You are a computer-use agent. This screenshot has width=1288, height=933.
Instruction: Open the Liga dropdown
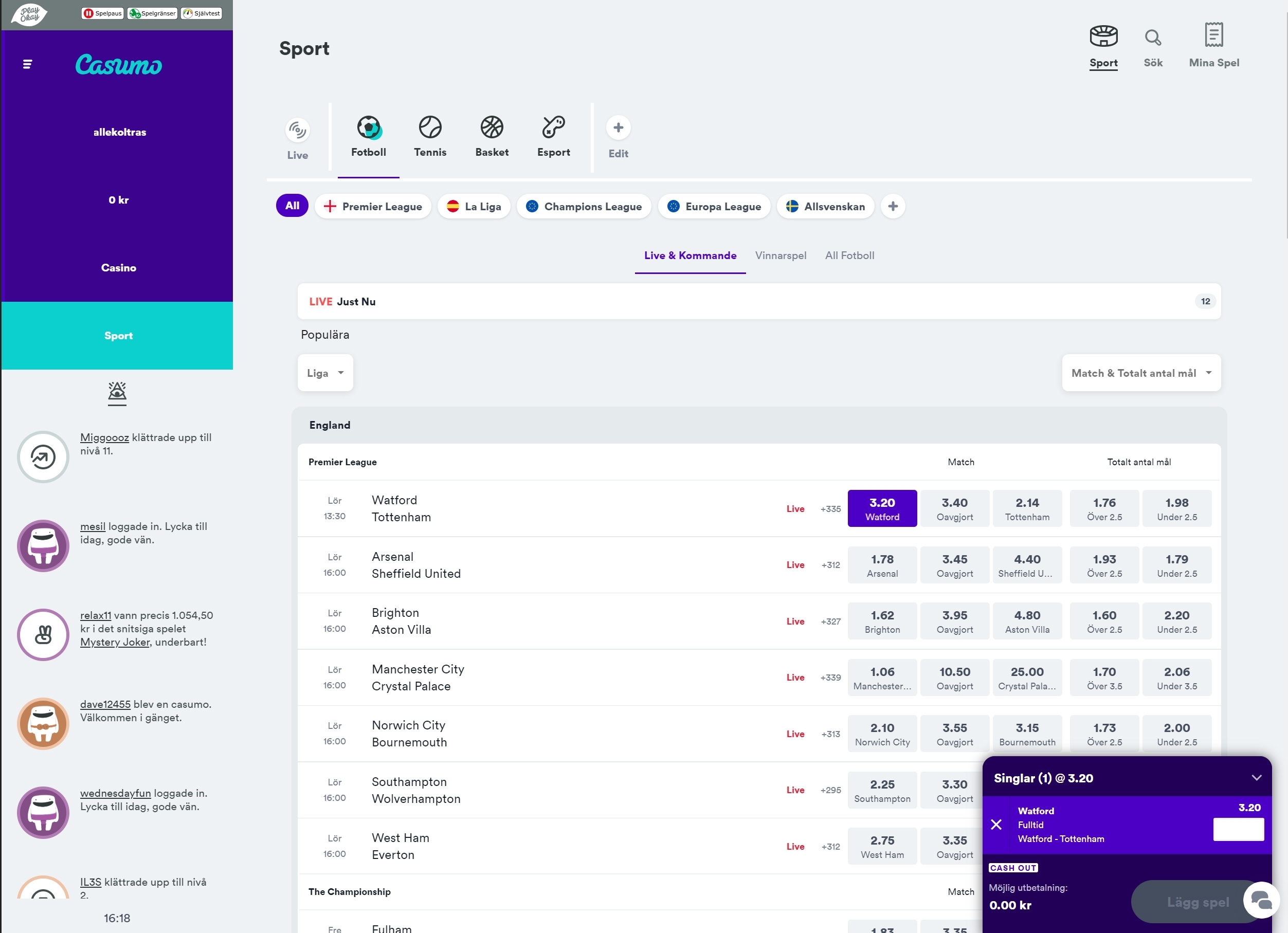click(325, 373)
